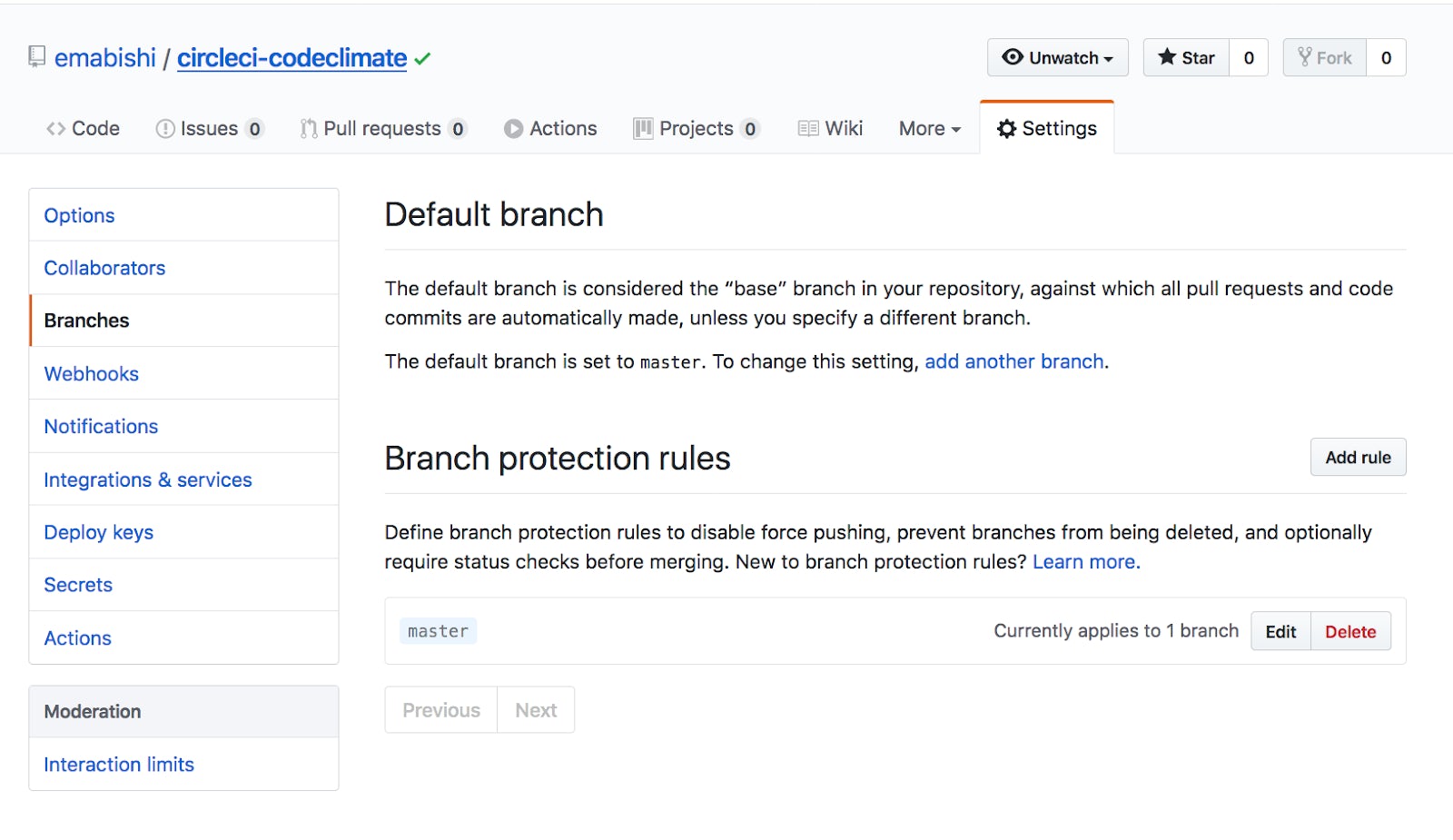Open the Code tab
Image resolution: width=1453 pixels, height=840 pixels.
tap(83, 129)
